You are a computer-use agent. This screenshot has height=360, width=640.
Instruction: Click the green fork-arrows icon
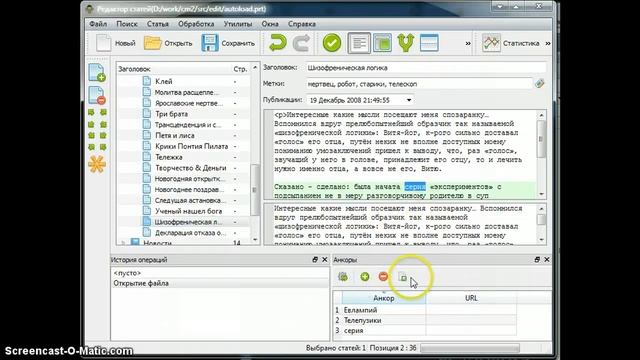[406, 43]
